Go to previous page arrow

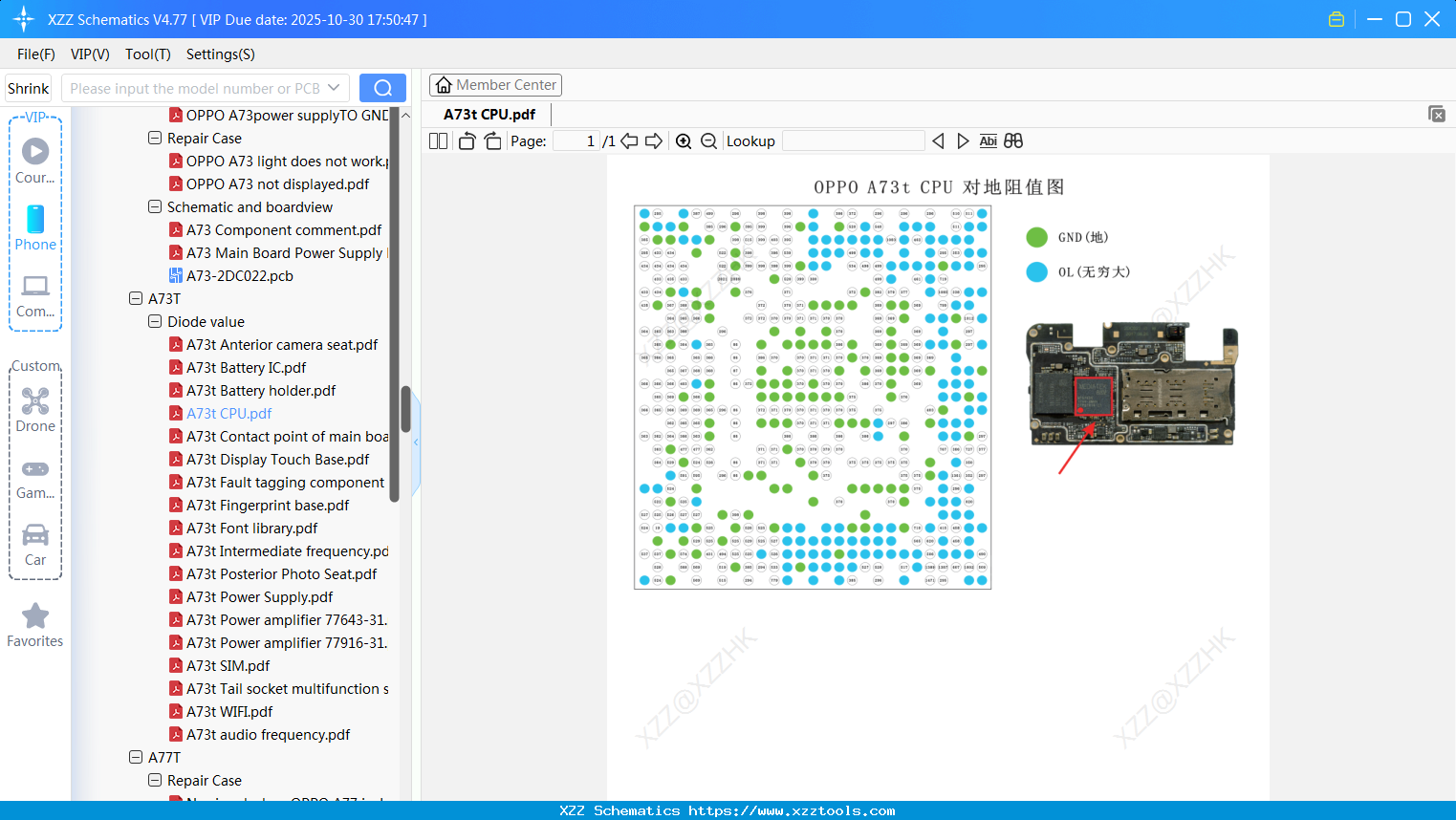pos(629,141)
